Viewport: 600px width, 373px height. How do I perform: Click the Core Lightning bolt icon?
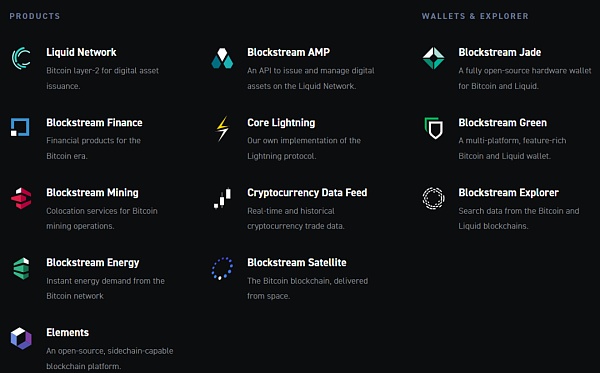point(222,129)
